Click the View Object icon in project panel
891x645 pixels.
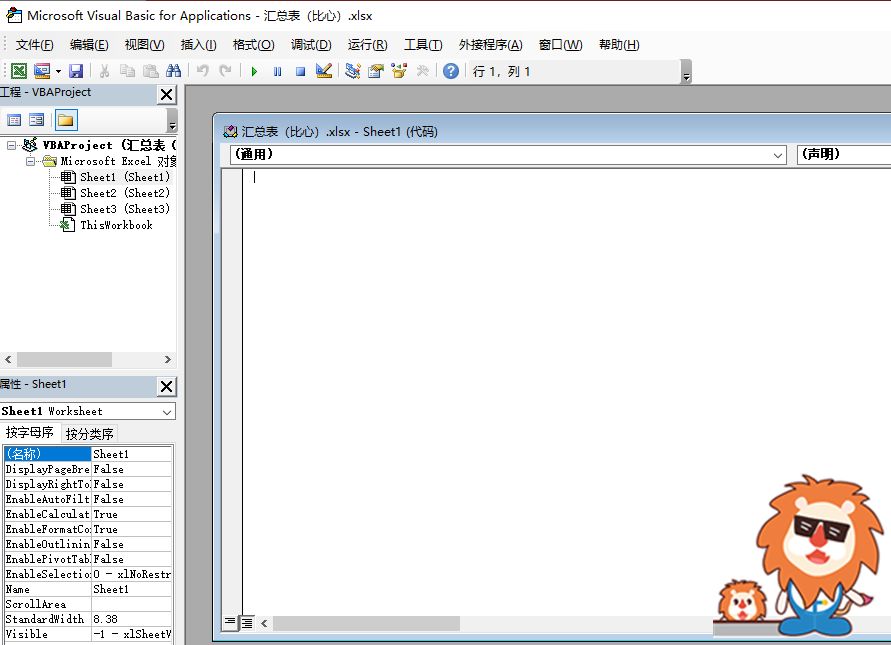tap(36, 120)
